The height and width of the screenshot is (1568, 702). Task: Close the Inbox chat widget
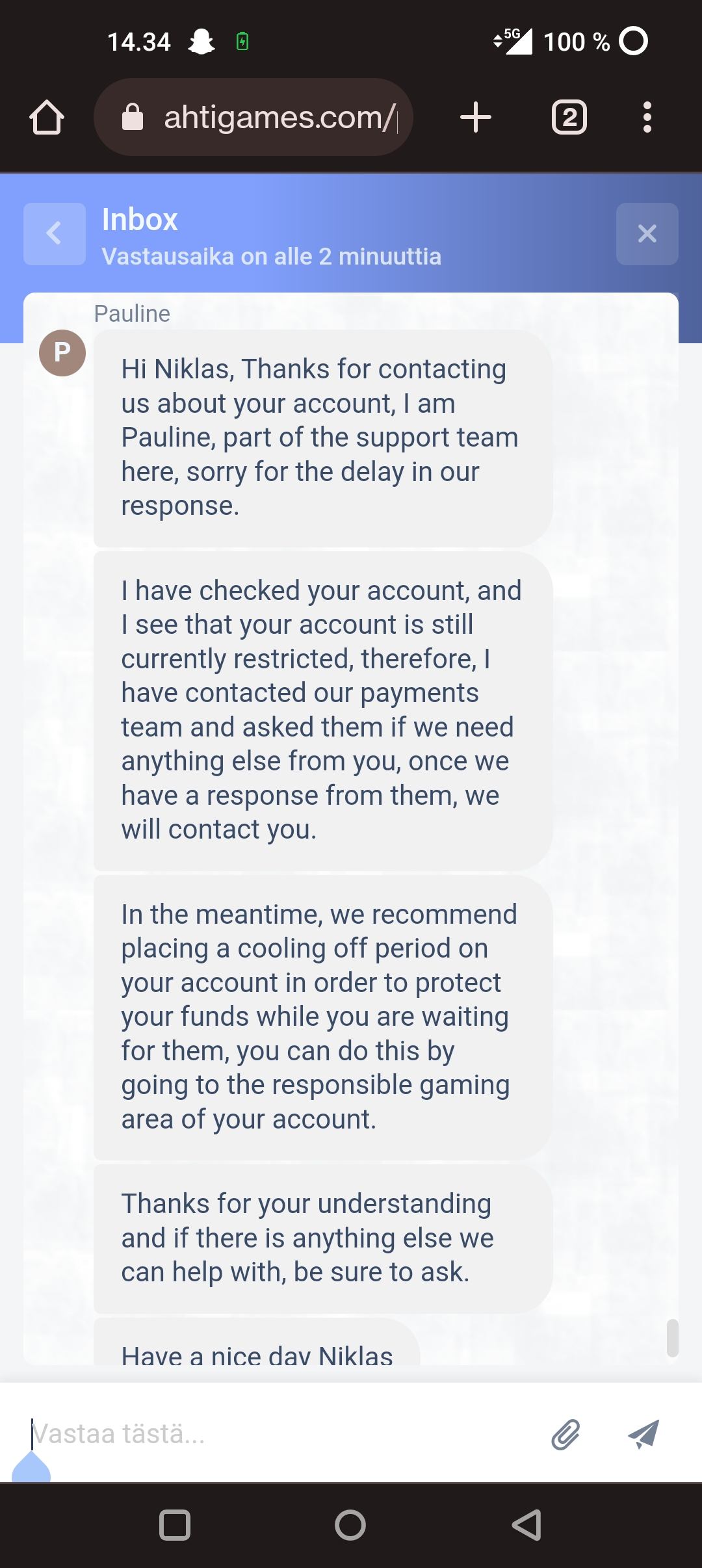tap(647, 233)
